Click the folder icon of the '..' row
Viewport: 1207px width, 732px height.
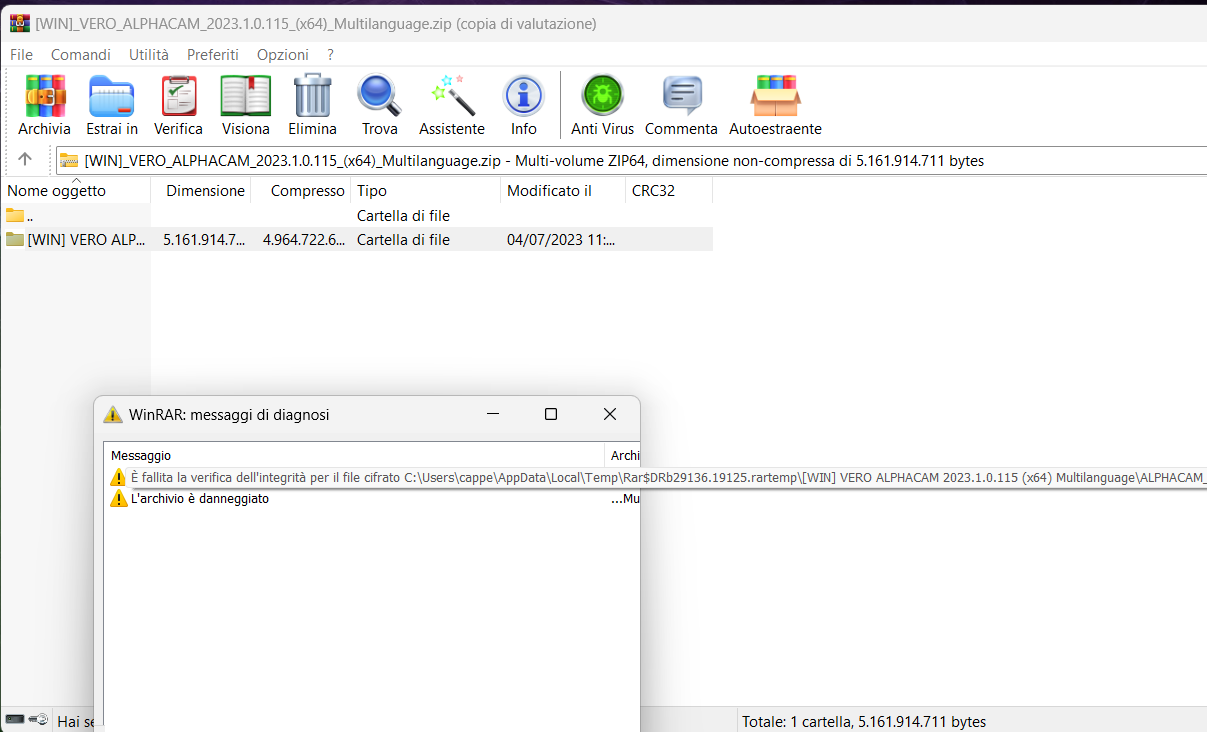(14, 215)
